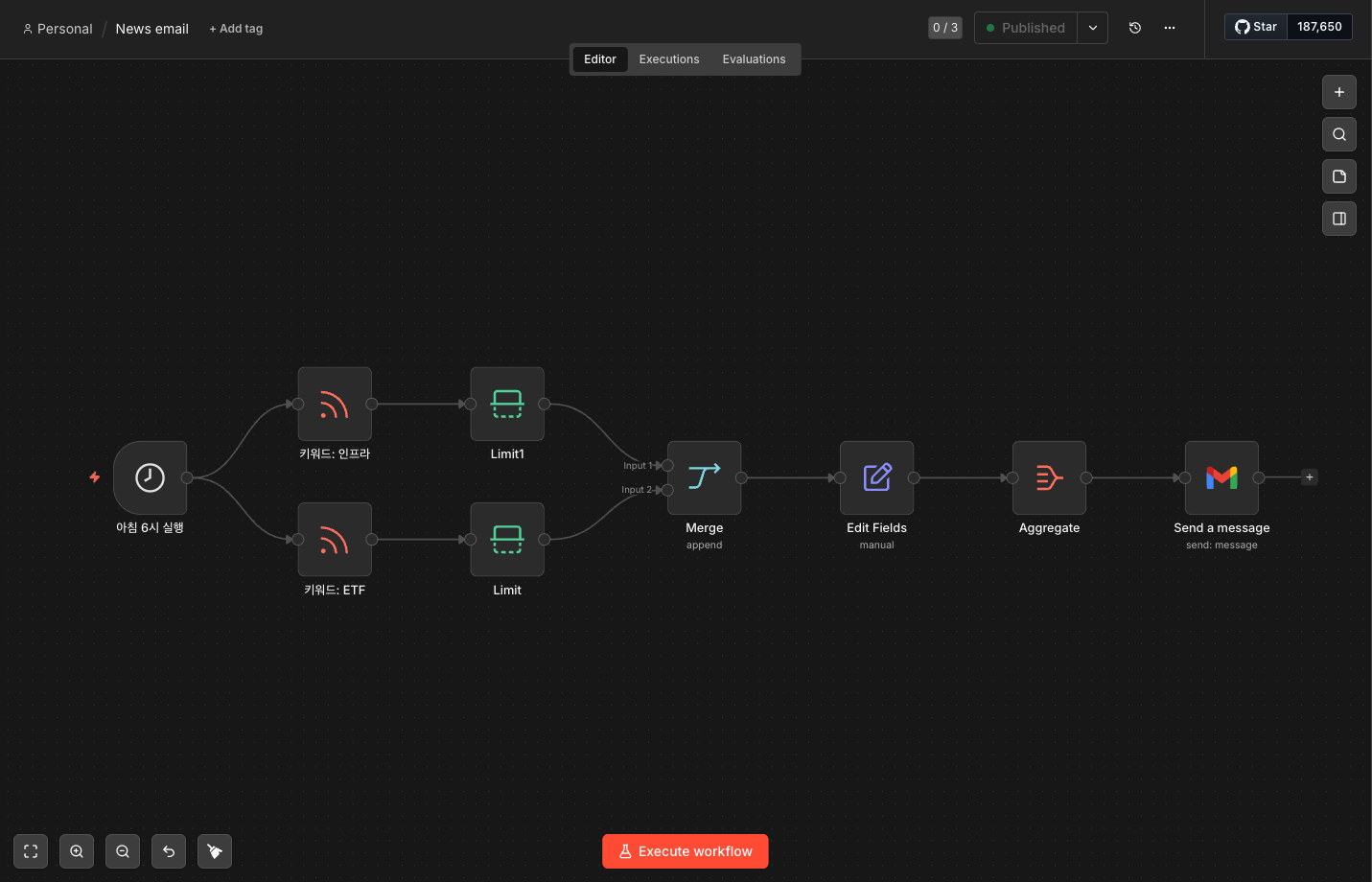
Task: Open the RSS node 키워드: ETF
Action: (x=335, y=540)
